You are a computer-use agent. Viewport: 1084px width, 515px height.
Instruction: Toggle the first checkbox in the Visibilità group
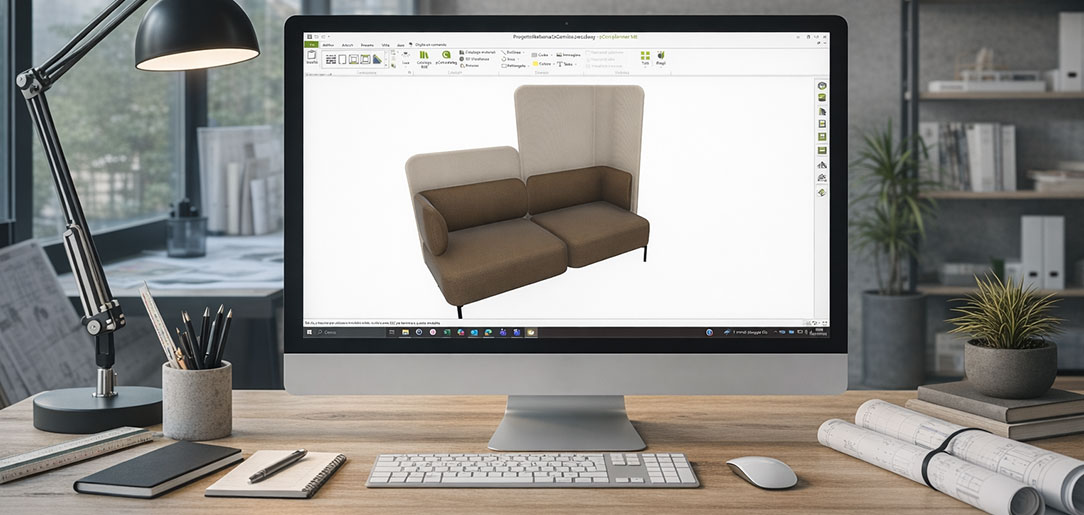[x=589, y=52]
